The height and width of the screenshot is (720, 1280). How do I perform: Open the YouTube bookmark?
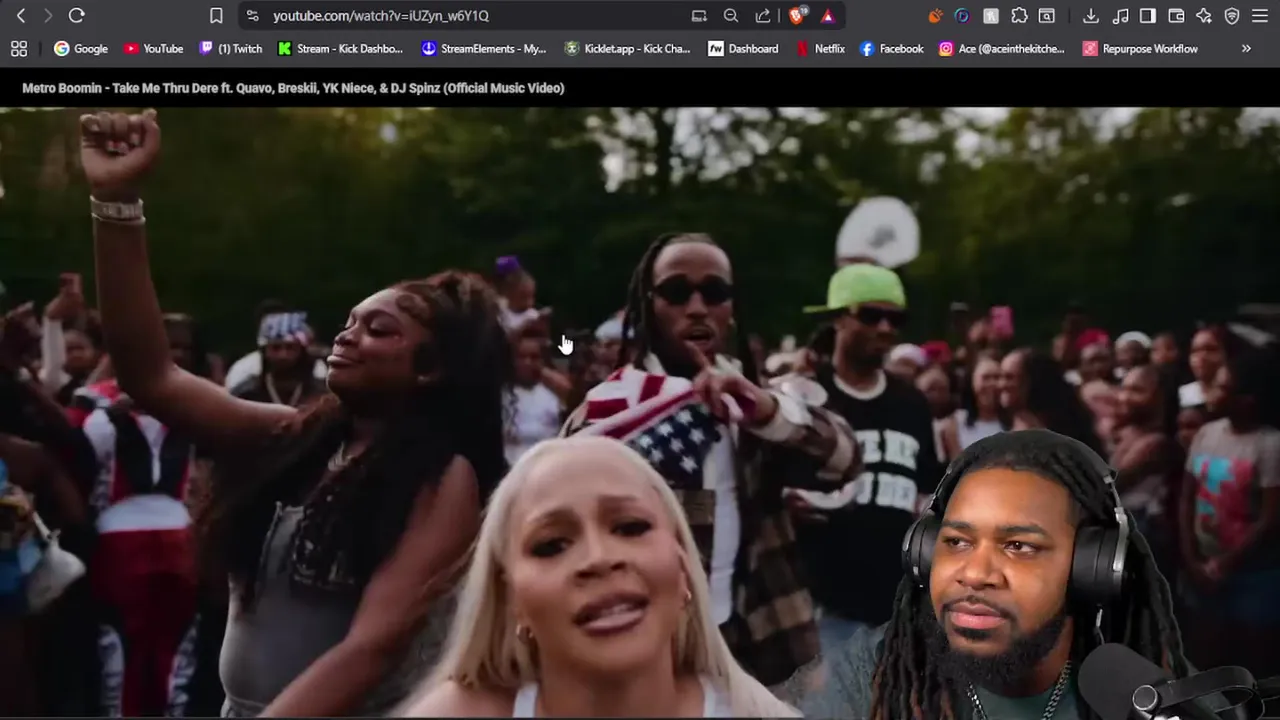tap(154, 48)
